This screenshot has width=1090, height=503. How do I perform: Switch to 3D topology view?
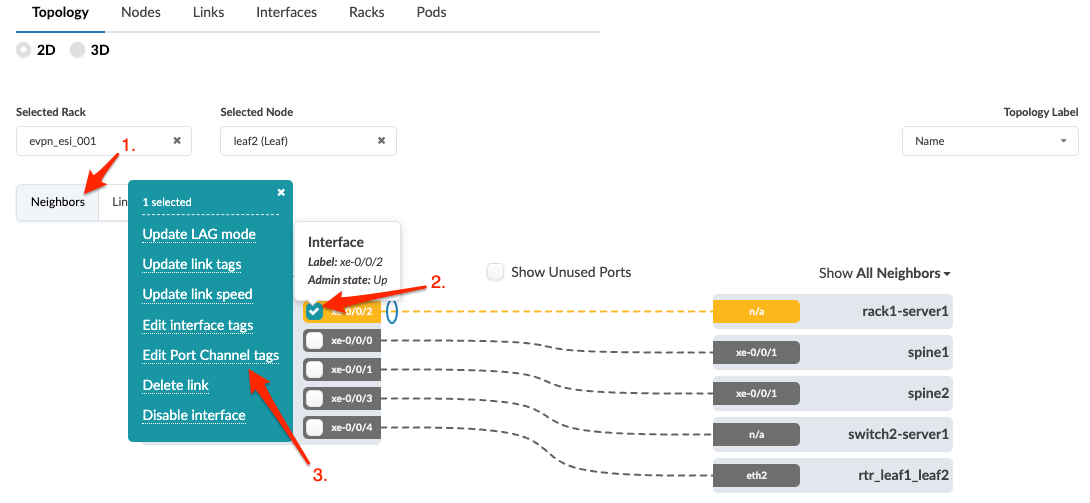point(78,50)
